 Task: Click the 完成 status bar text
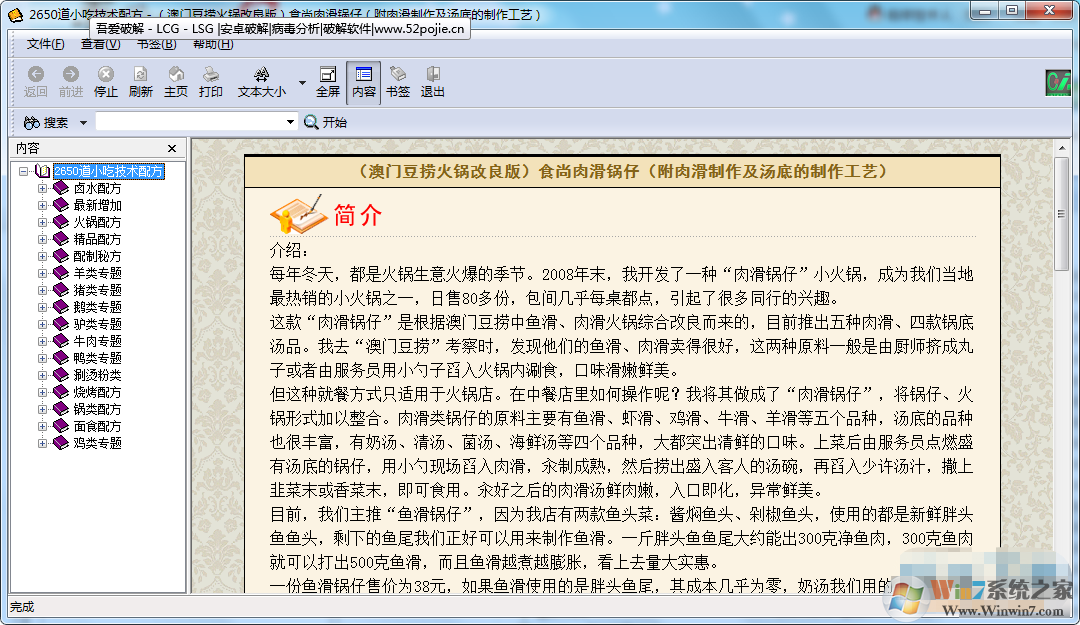tap(22, 607)
